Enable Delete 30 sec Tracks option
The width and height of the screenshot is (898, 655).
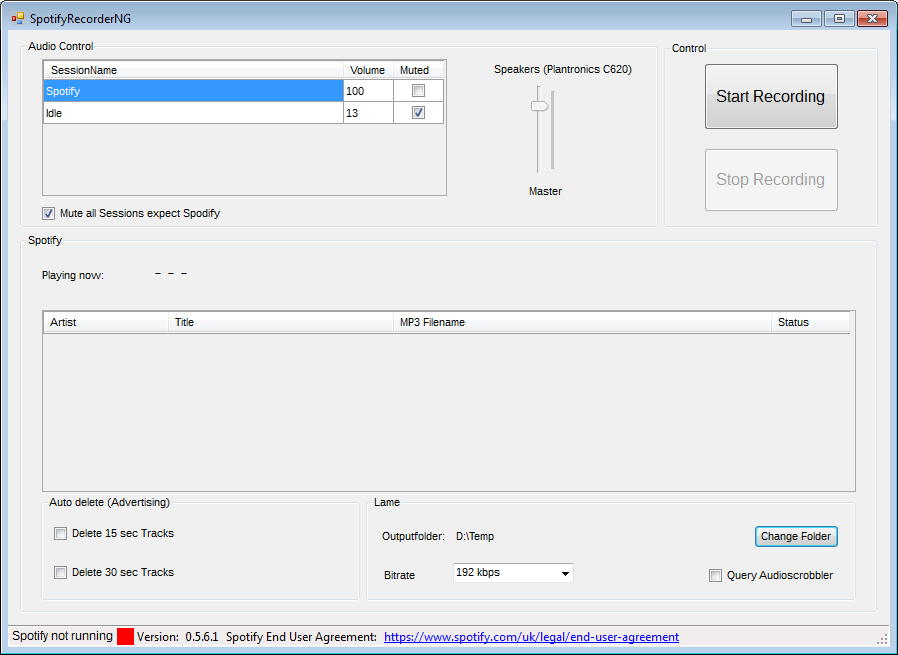tap(60, 573)
